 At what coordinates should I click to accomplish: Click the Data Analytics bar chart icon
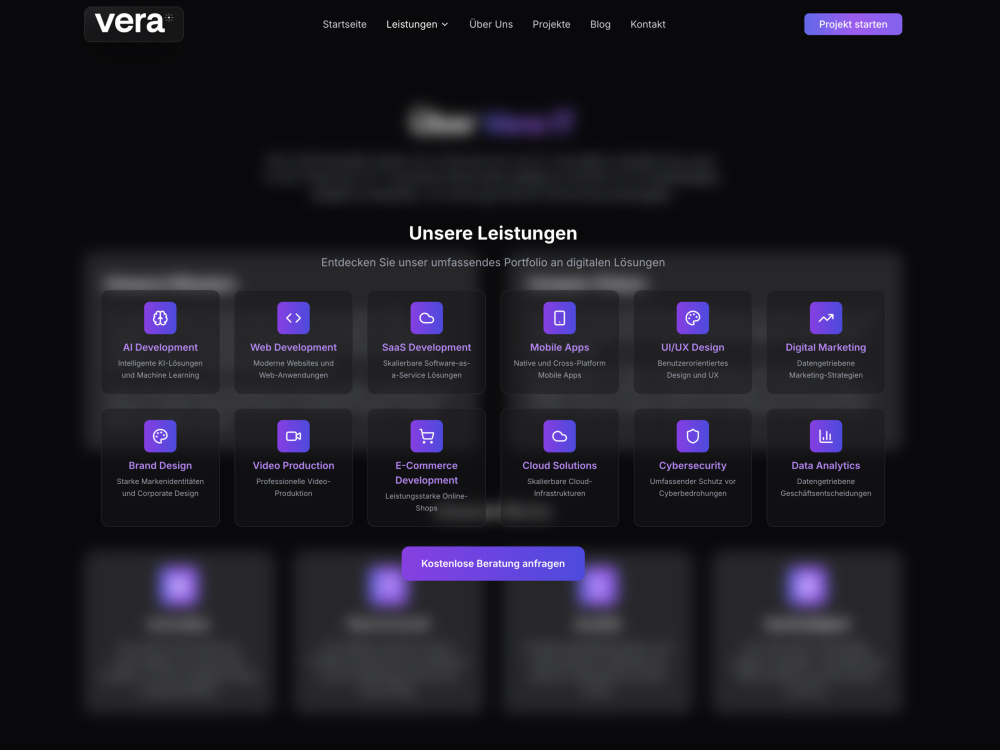pos(826,436)
